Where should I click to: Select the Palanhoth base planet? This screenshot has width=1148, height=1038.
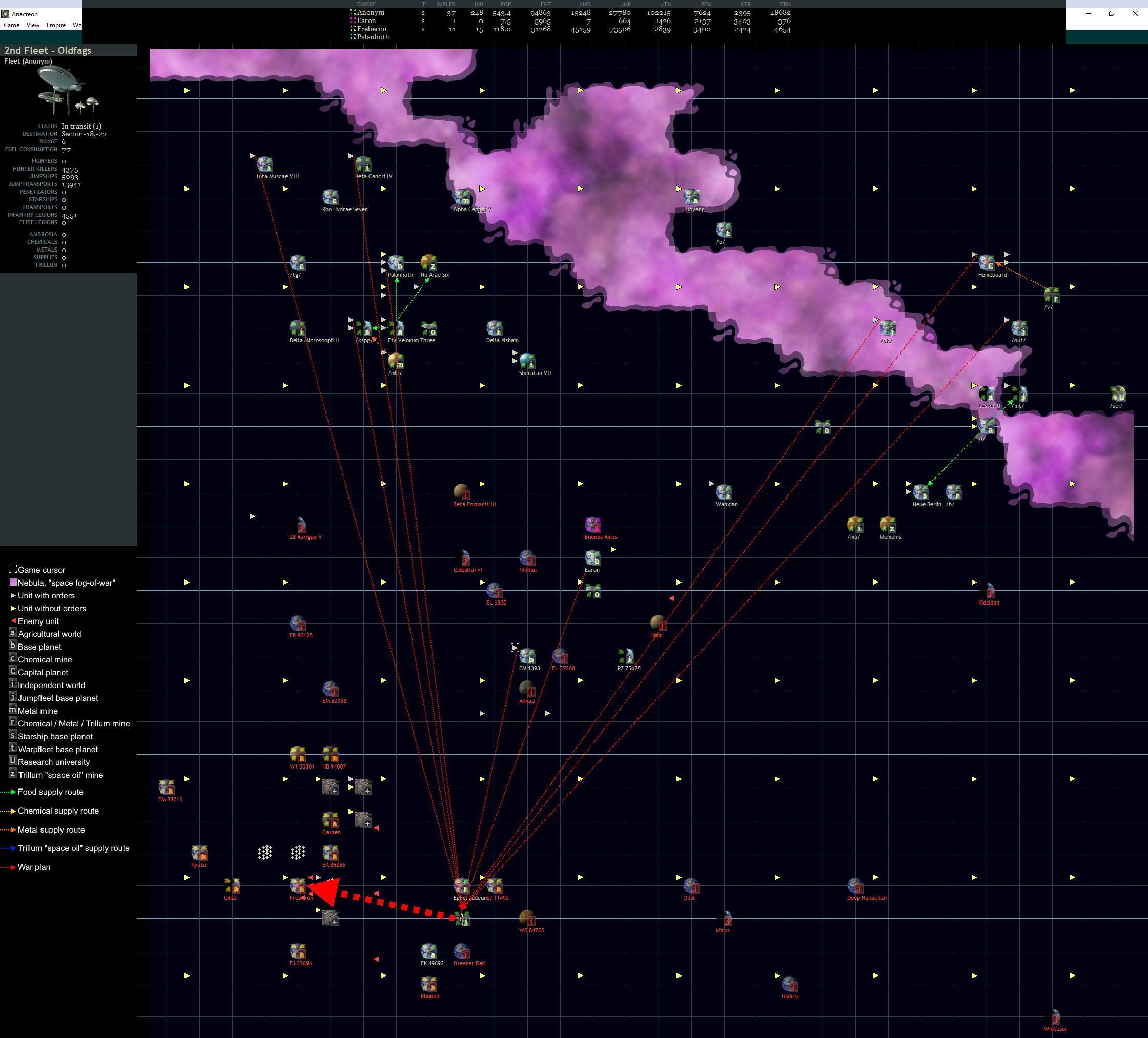396,262
